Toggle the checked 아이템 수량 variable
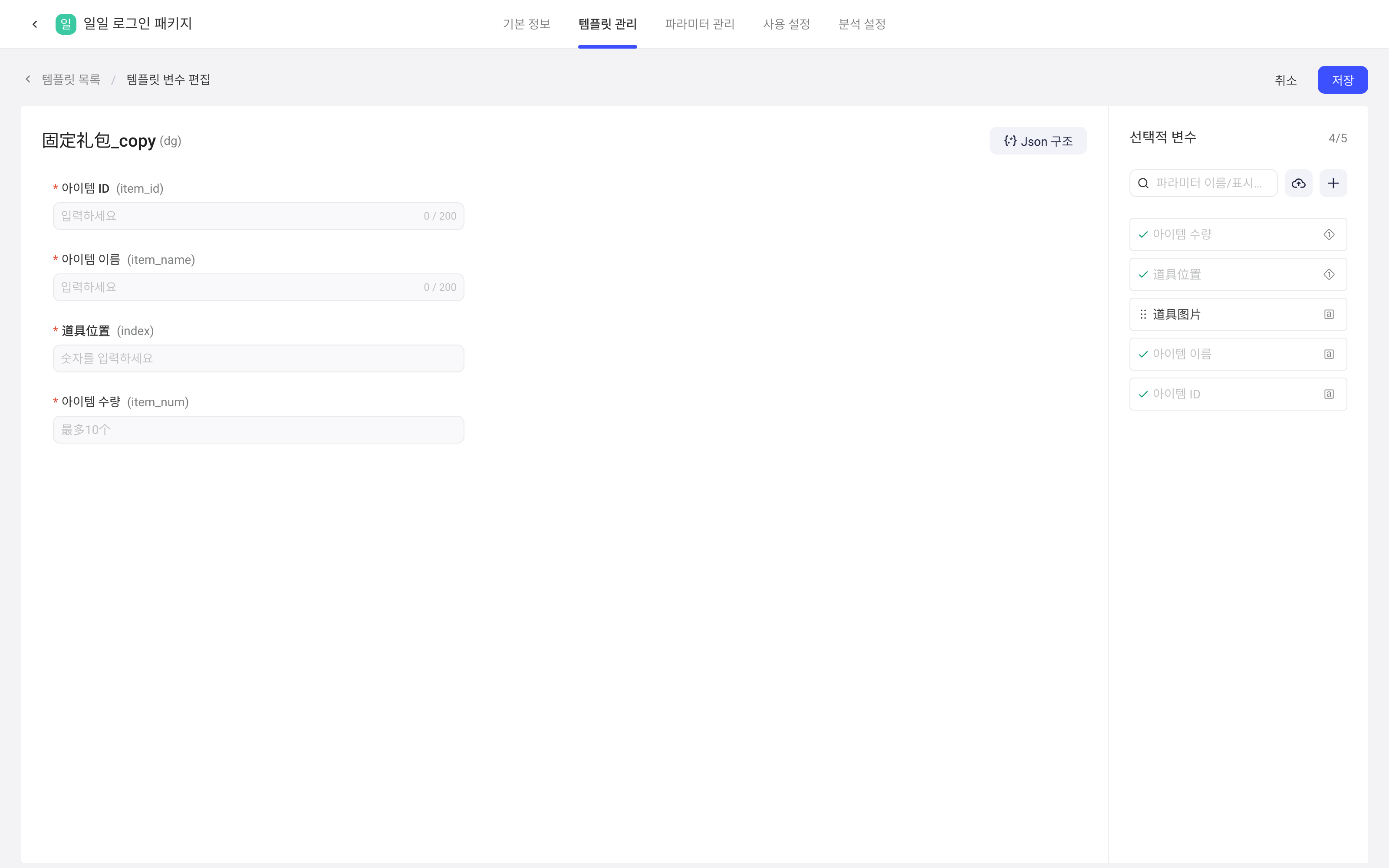1389x868 pixels. [1238, 234]
